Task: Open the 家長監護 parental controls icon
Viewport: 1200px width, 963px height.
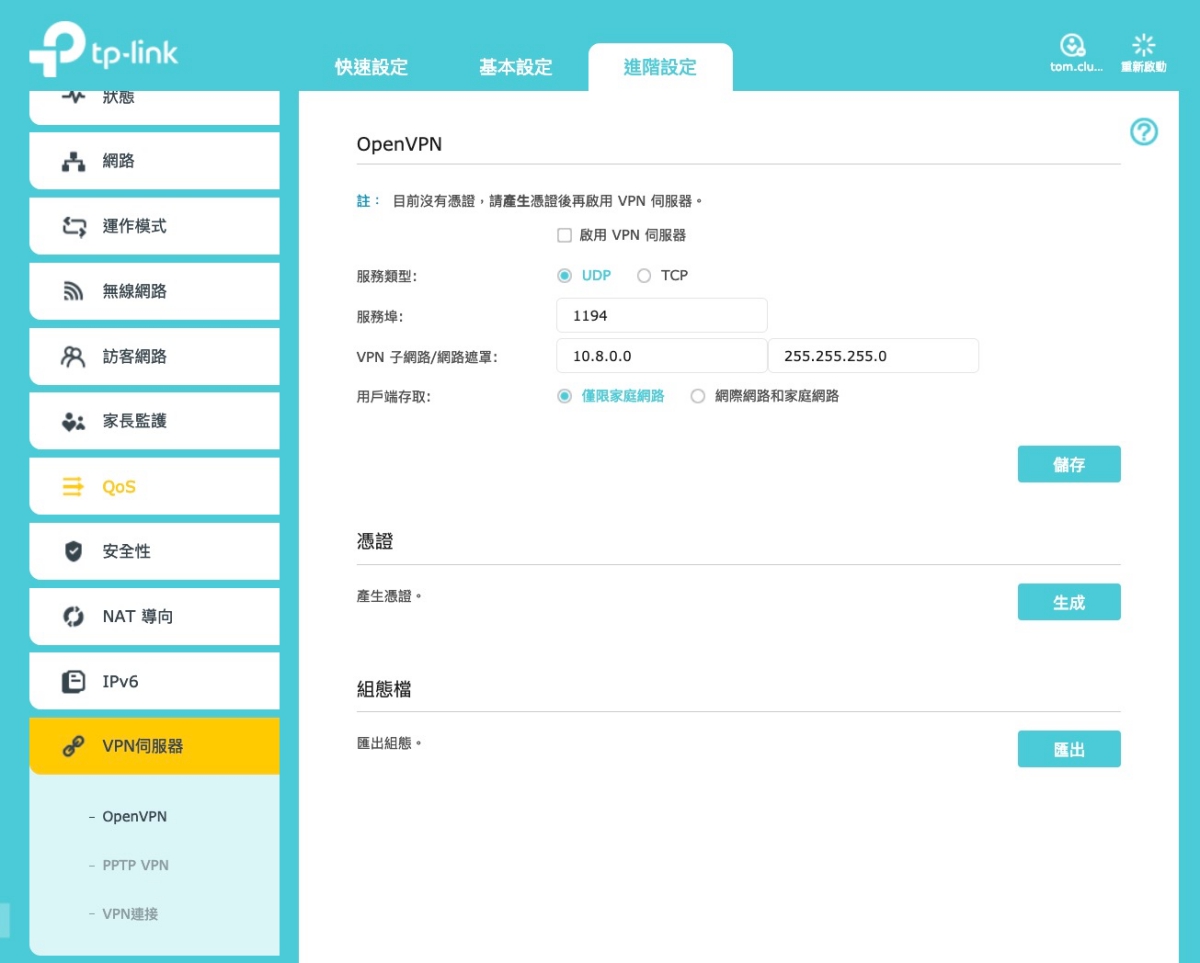Action: click(74, 422)
